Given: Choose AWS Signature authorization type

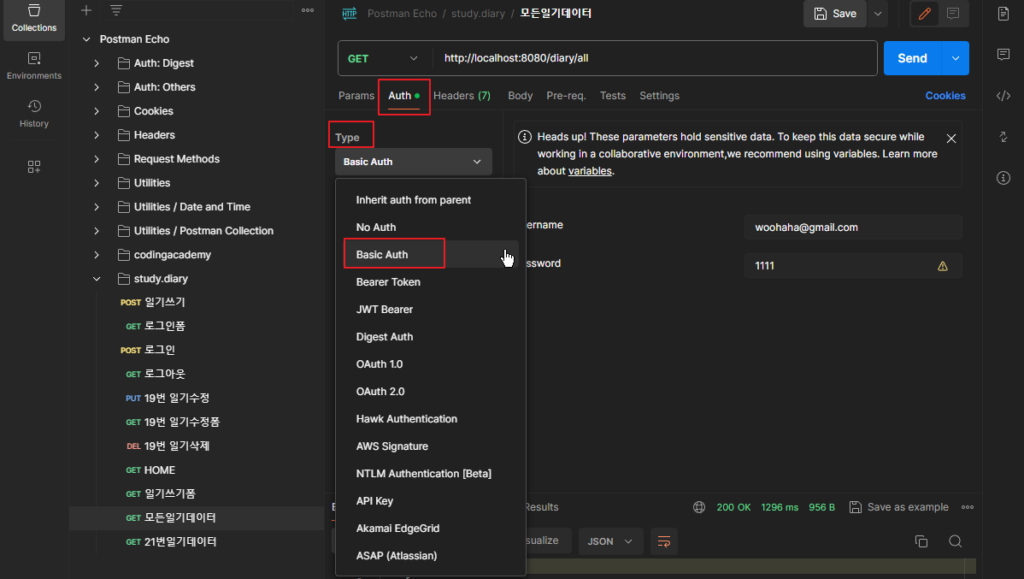Looking at the screenshot, I should 431,446.
